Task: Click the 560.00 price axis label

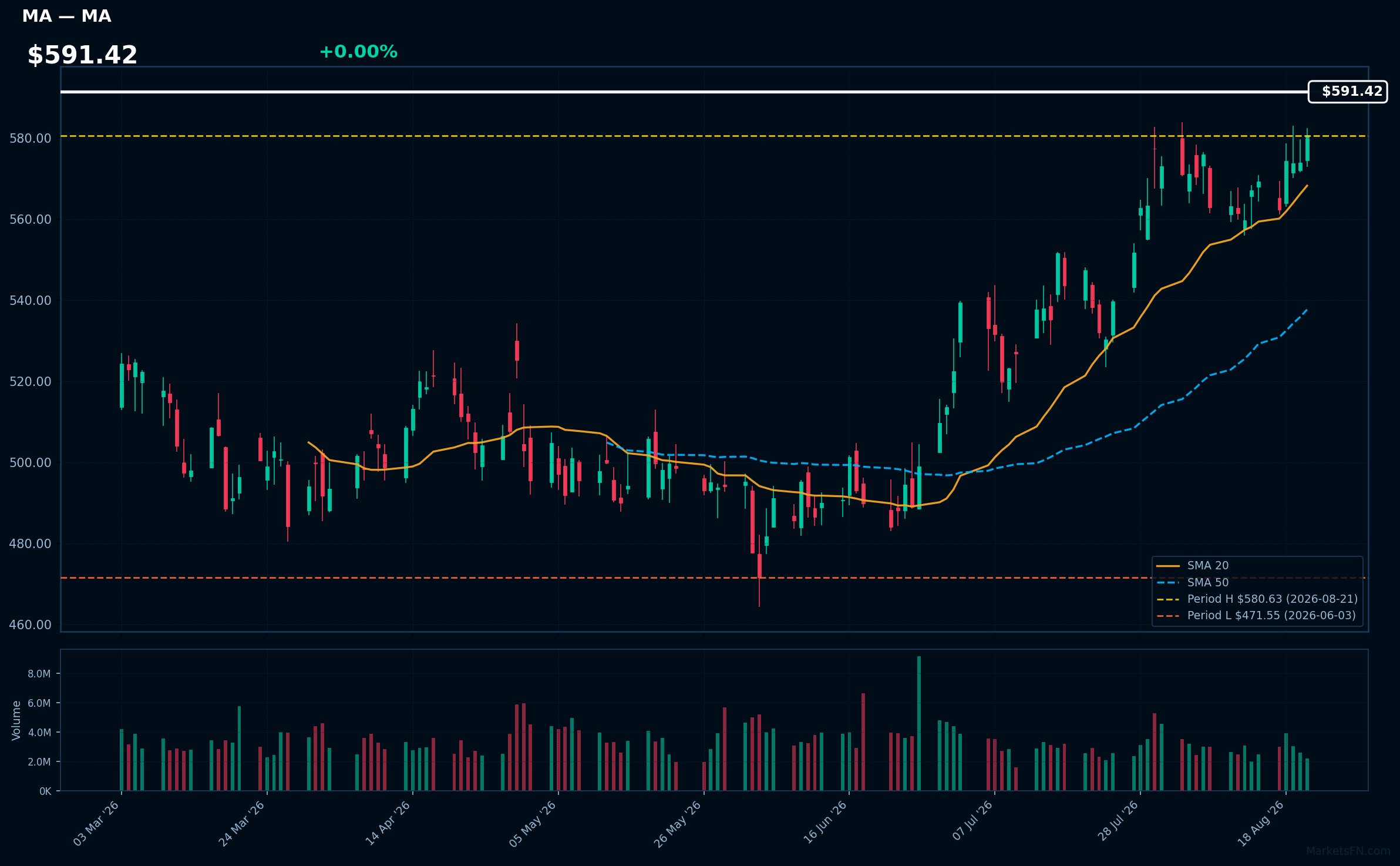Action: click(x=31, y=219)
